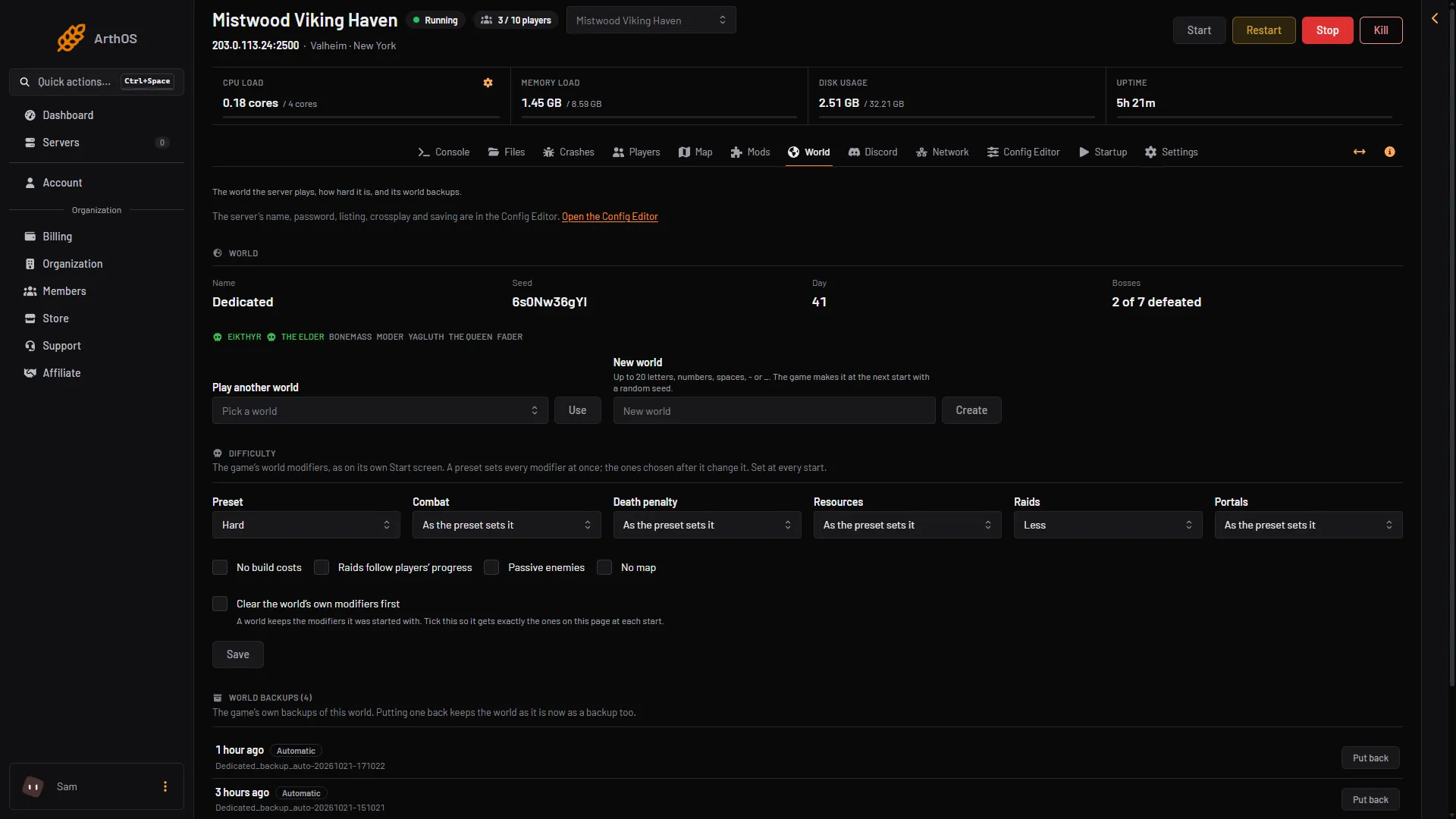Switch to the Console tab
Viewport: 1456px width, 819px height.
point(444,152)
